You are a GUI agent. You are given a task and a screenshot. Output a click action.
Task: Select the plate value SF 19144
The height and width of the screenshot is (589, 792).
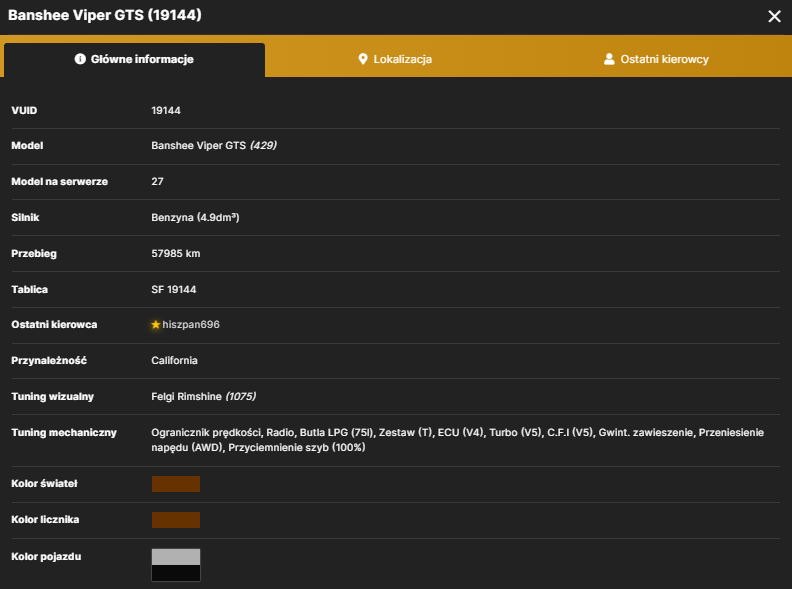[x=174, y=289]
